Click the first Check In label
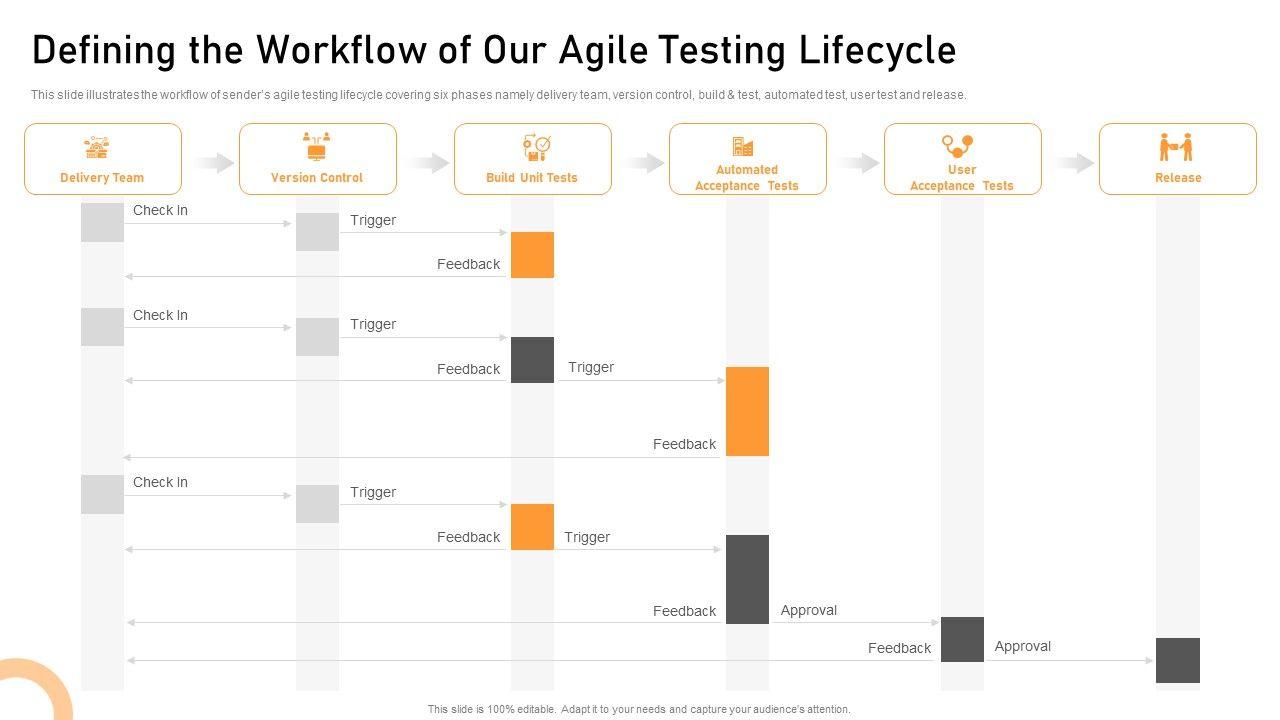Viewport: 1280px width, 720px height. pos(160,211)
